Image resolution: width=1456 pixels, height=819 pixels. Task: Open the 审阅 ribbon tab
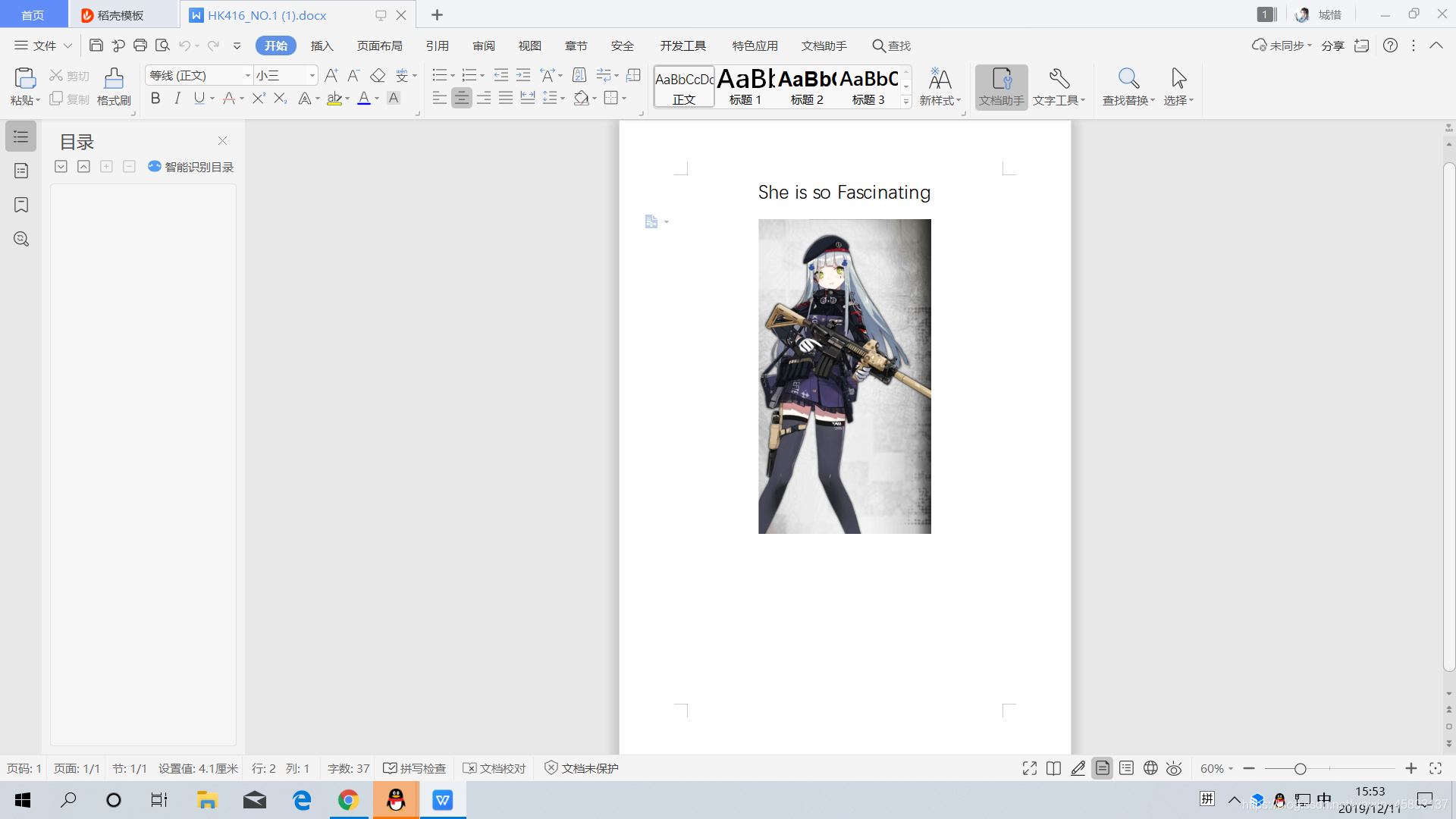[484, 45]
